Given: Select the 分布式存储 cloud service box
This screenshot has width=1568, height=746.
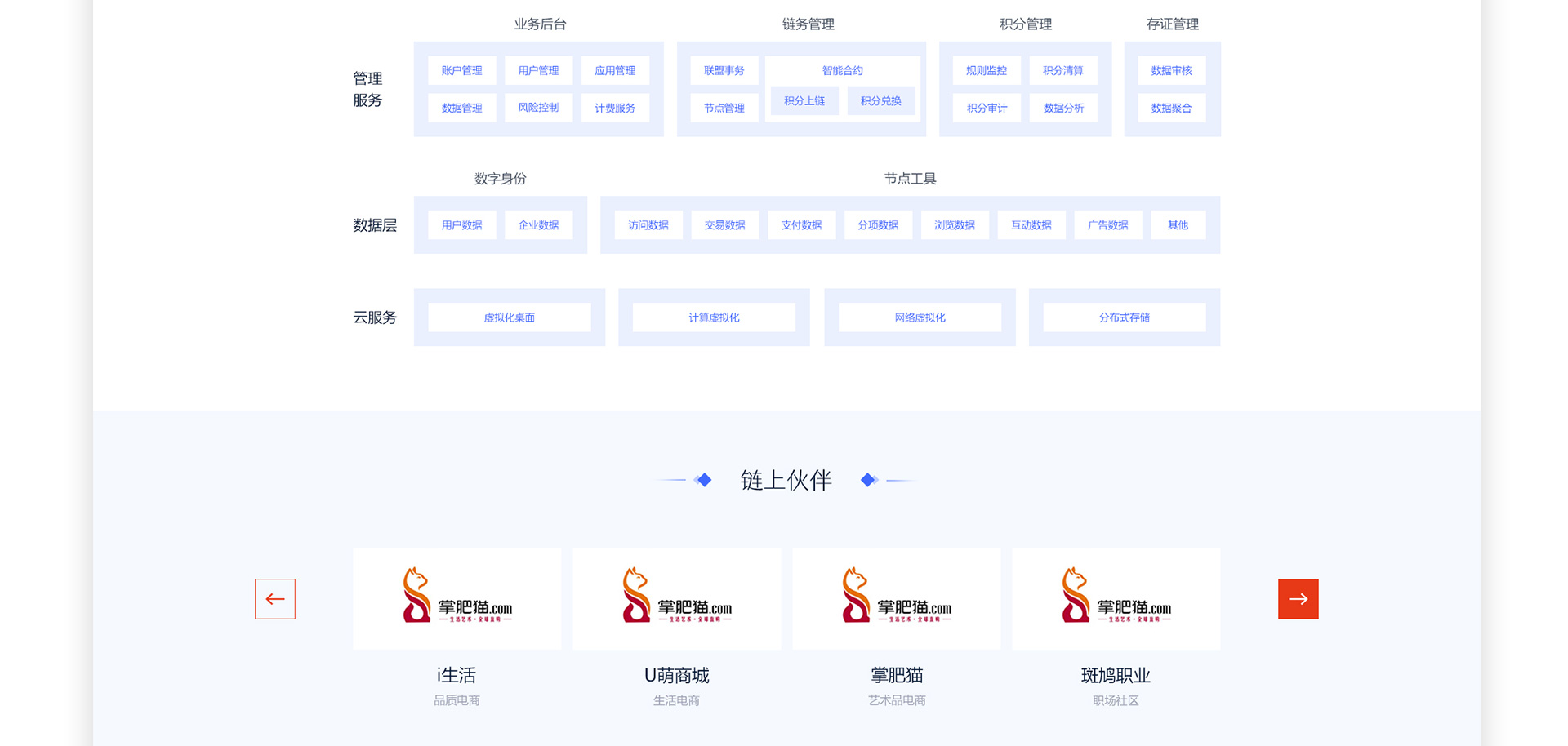Looking at the screenshot, I should [x=1124, y=317].
